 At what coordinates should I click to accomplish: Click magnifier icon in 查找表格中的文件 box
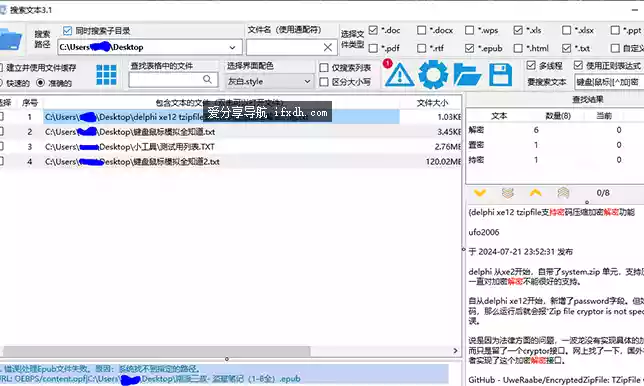(x=207, y=79)
